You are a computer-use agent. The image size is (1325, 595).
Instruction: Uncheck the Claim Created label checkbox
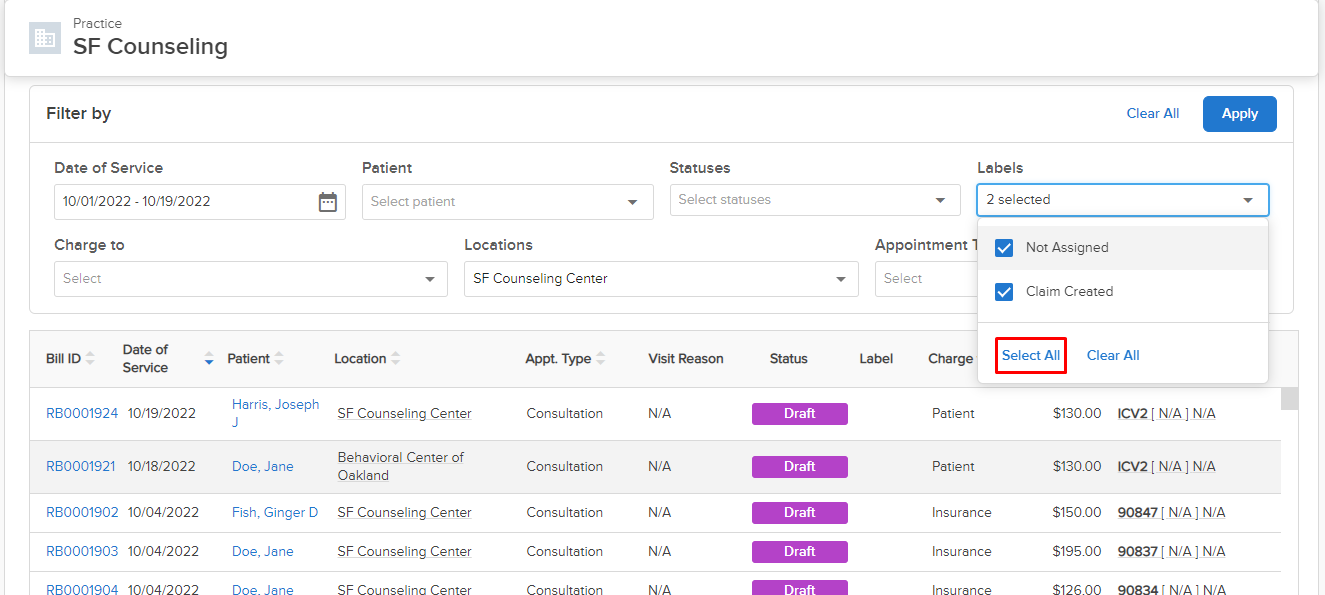coord(1004,292)
